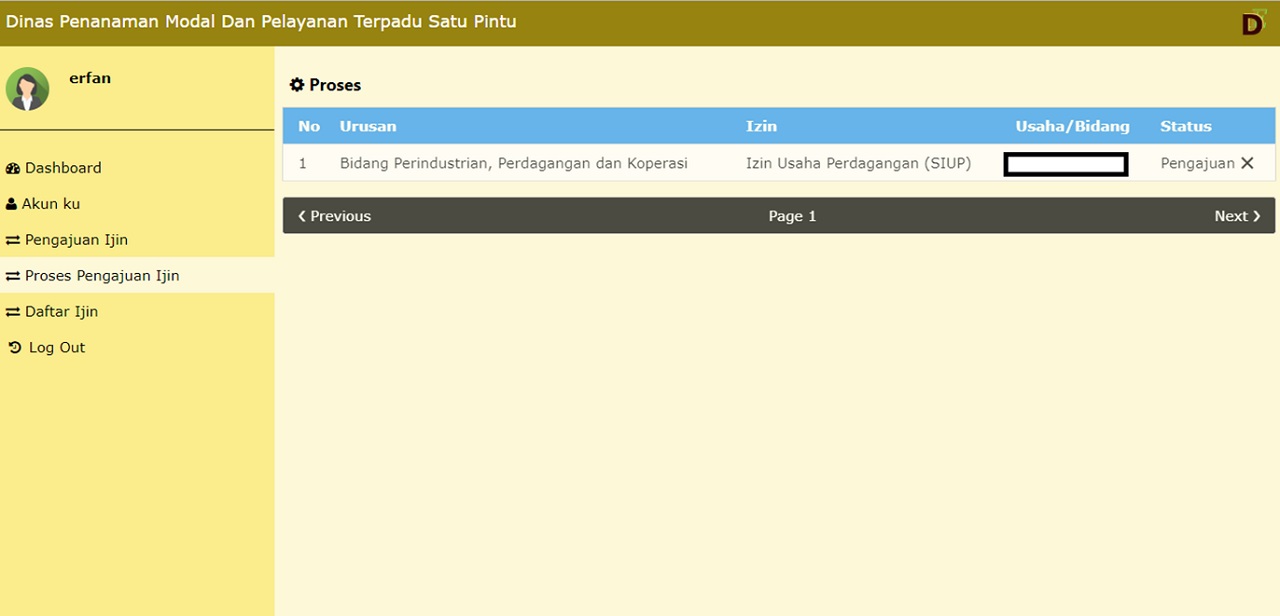Viewport: 1280px width, 616px height.
Task: Click the user avatar picture for erfan
Action: [27, 89]
